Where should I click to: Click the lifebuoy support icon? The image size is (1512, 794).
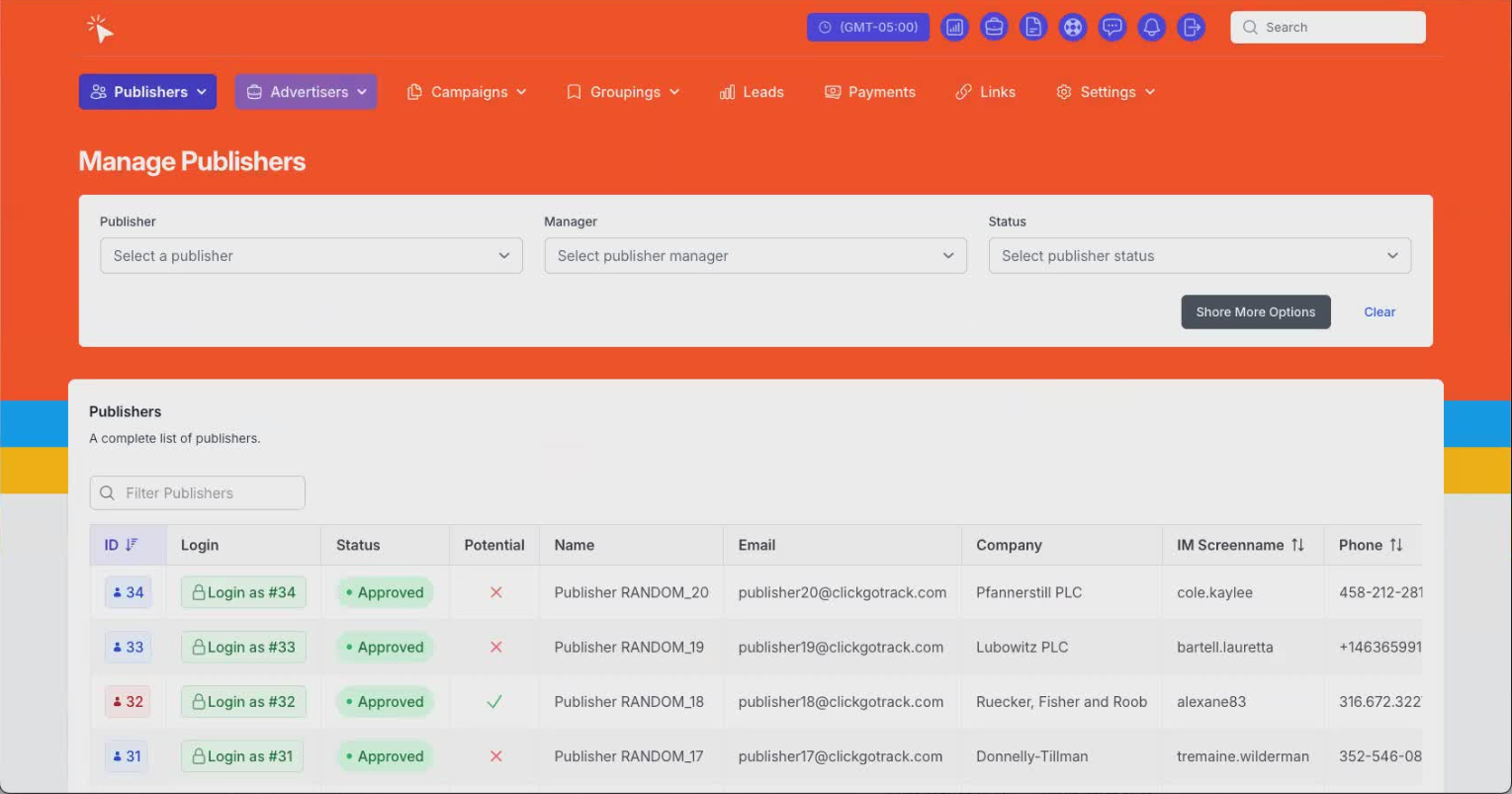point(1073,28)
